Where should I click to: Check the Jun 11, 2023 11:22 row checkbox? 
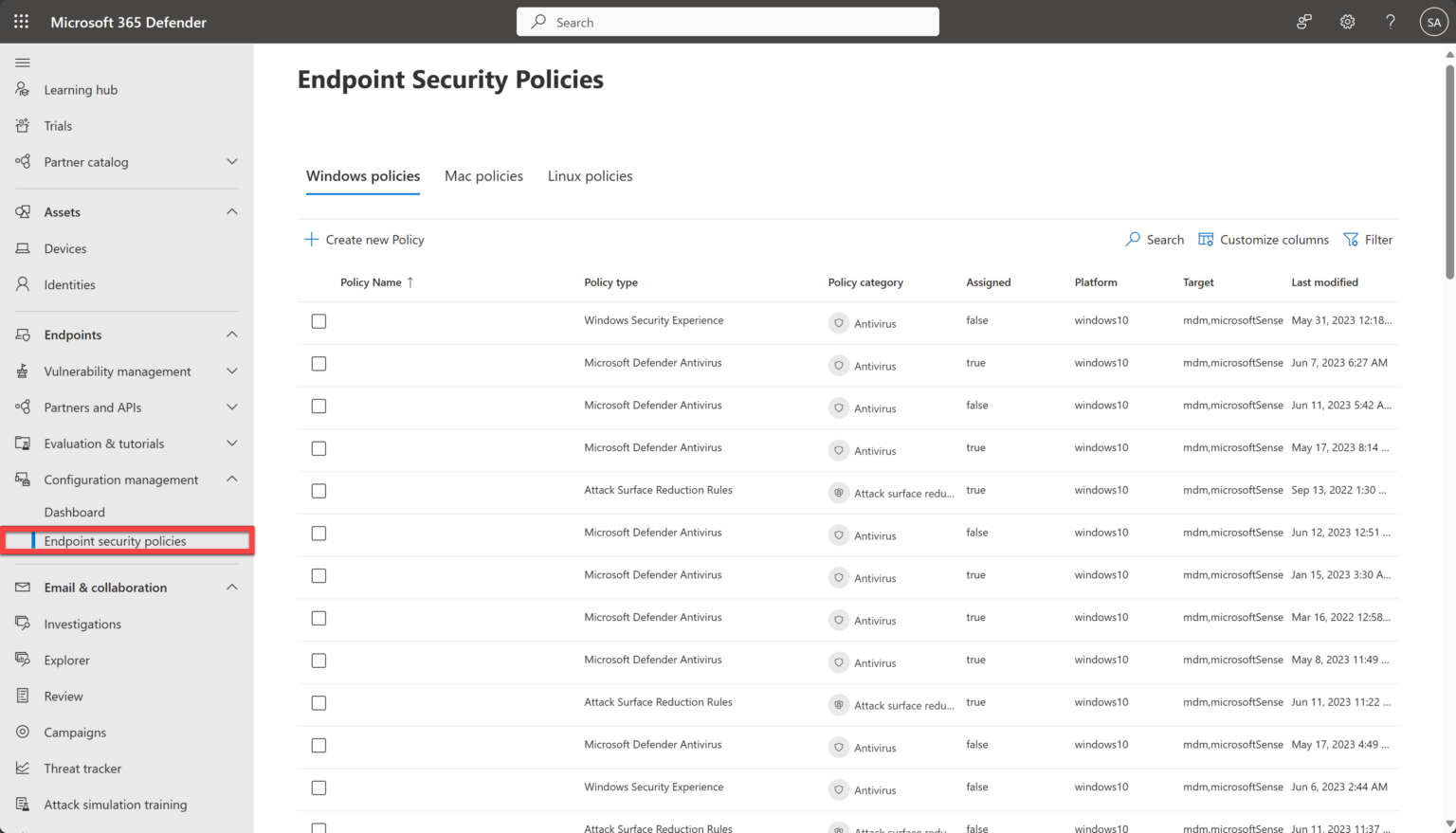click(x=318, y=703)
